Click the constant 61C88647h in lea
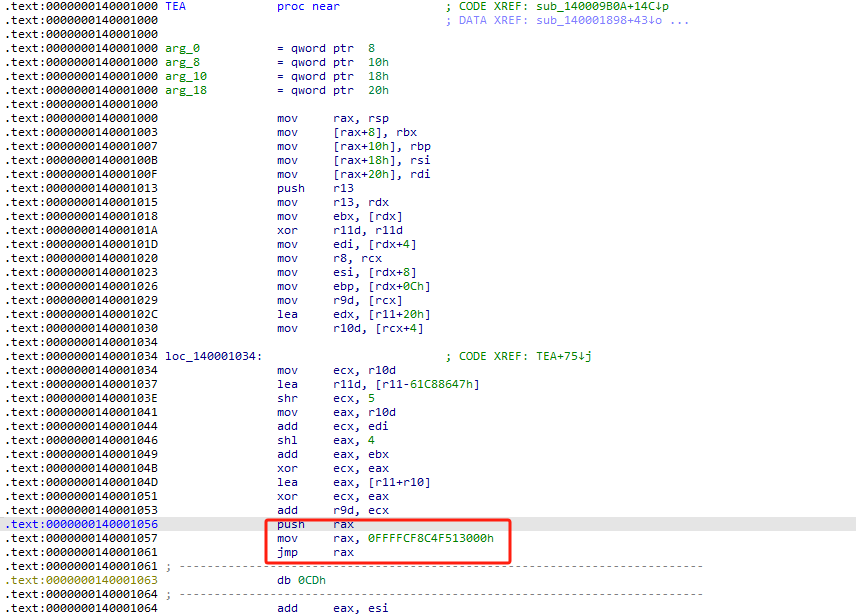This screenshot has height=616, width=856. 441,384
